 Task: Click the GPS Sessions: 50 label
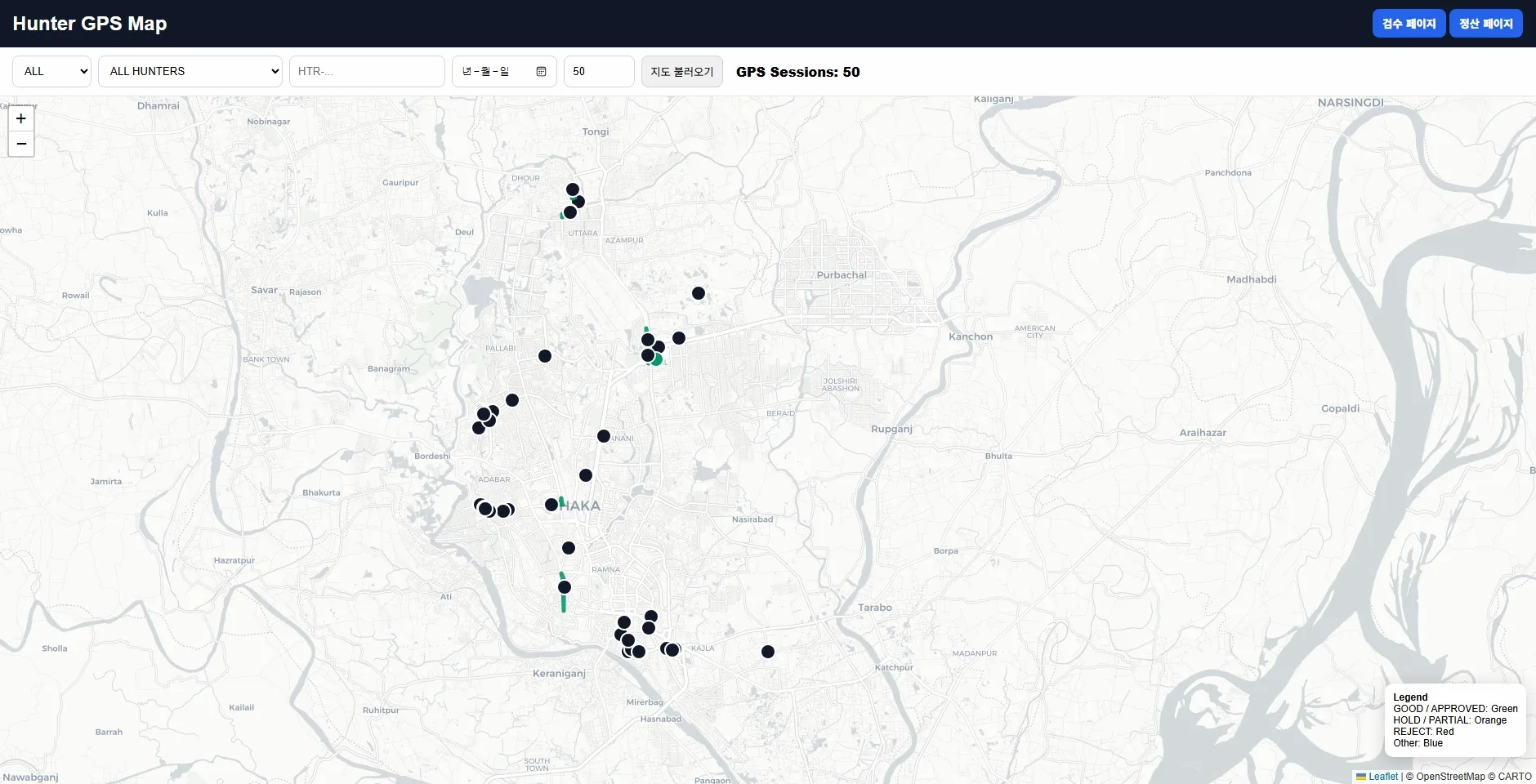[x=798, y=72]
